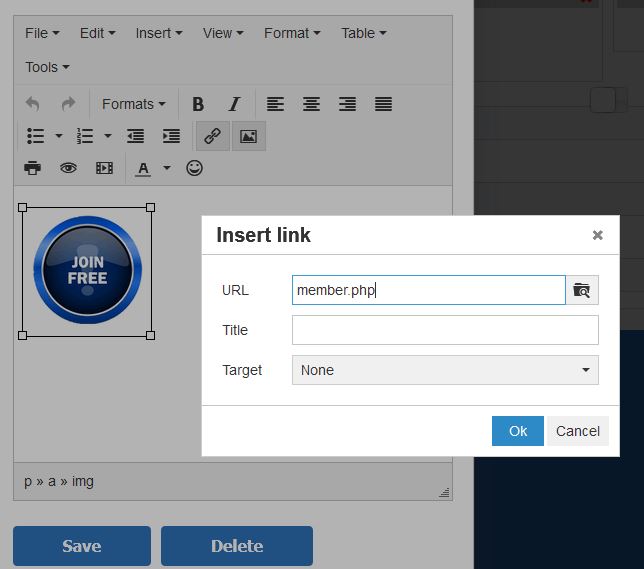This screenshot has width=644, height=569.
Task: Click the browse file icon beside URL
Action: pos(582,291)
